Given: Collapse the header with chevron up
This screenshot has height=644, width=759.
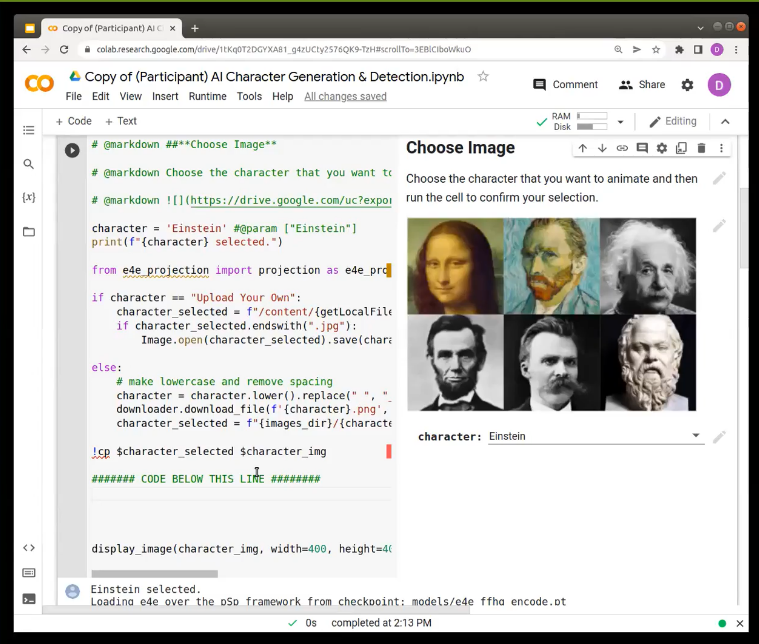Looking at the screenshot, I should [725, 122].
